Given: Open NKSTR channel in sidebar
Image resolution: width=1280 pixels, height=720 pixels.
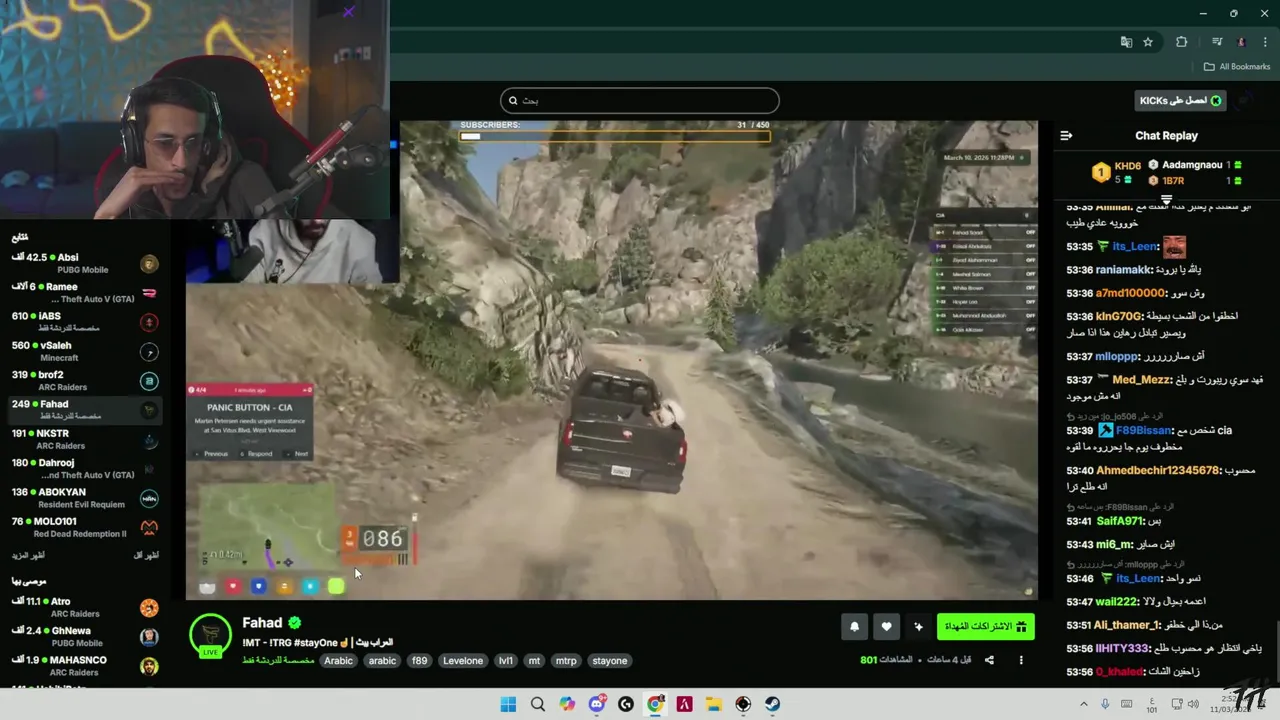Looking at the screenshot, I should point(84,440).
